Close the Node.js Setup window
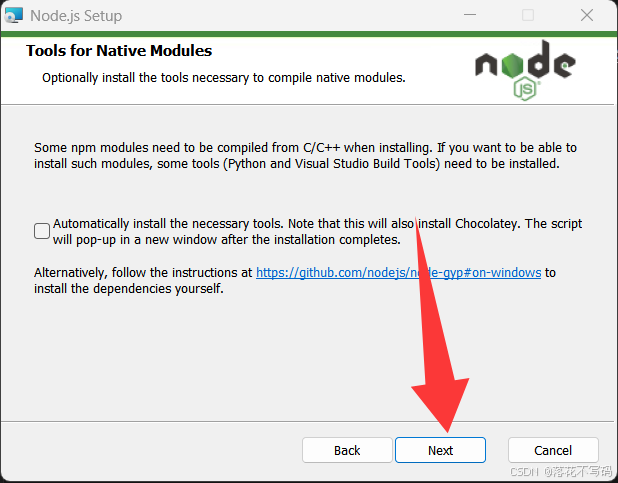The width and height of the screenshot is (618, 483). tap(587, 15)
